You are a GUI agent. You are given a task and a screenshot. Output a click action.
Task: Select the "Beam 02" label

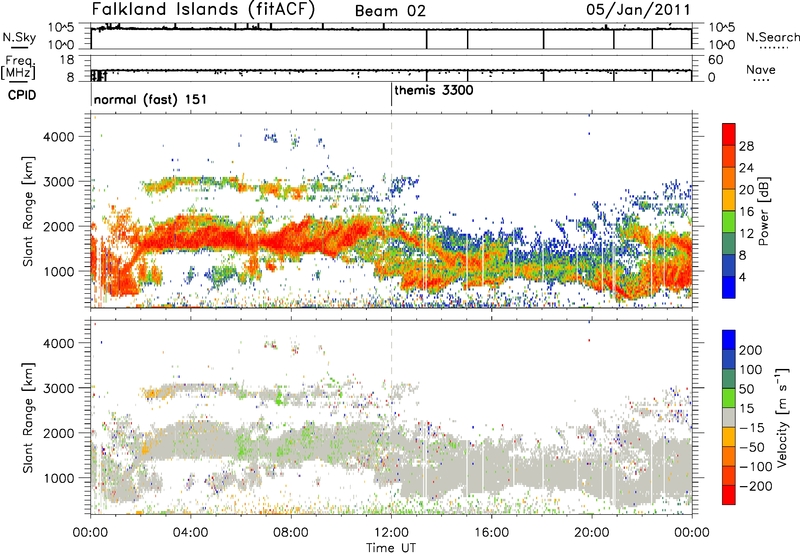(x=390, y=11)
